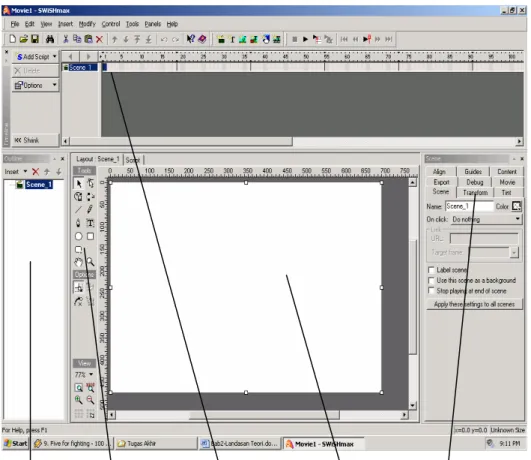Switch to the Align tab
531x460 pixels.
coord(439,172)
